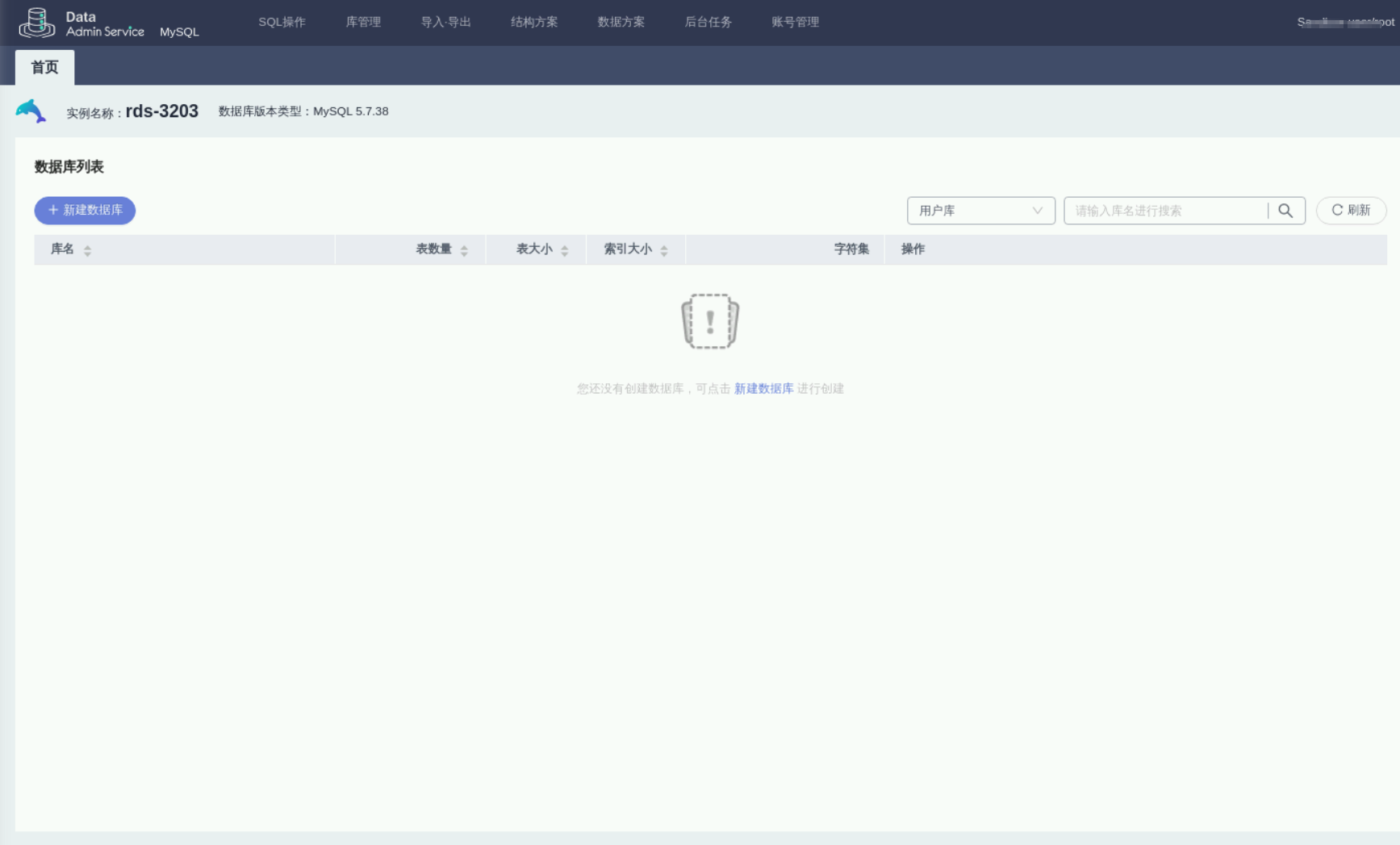1400x845 pixels.
Task: Open the 后台任务 menu
Action: (x=708, y=22)
